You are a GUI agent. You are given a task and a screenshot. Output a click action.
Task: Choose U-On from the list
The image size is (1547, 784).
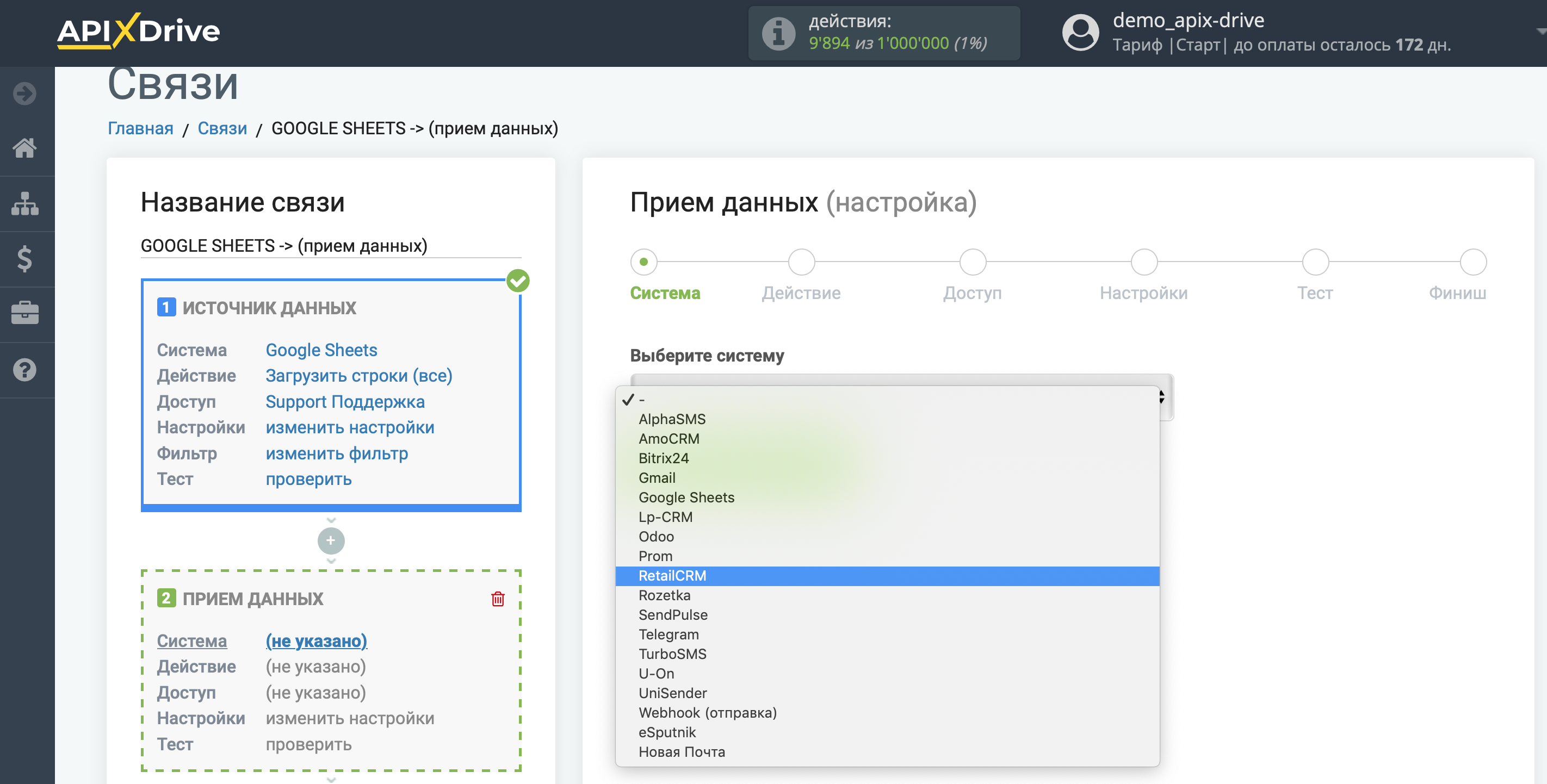(887, 674)
